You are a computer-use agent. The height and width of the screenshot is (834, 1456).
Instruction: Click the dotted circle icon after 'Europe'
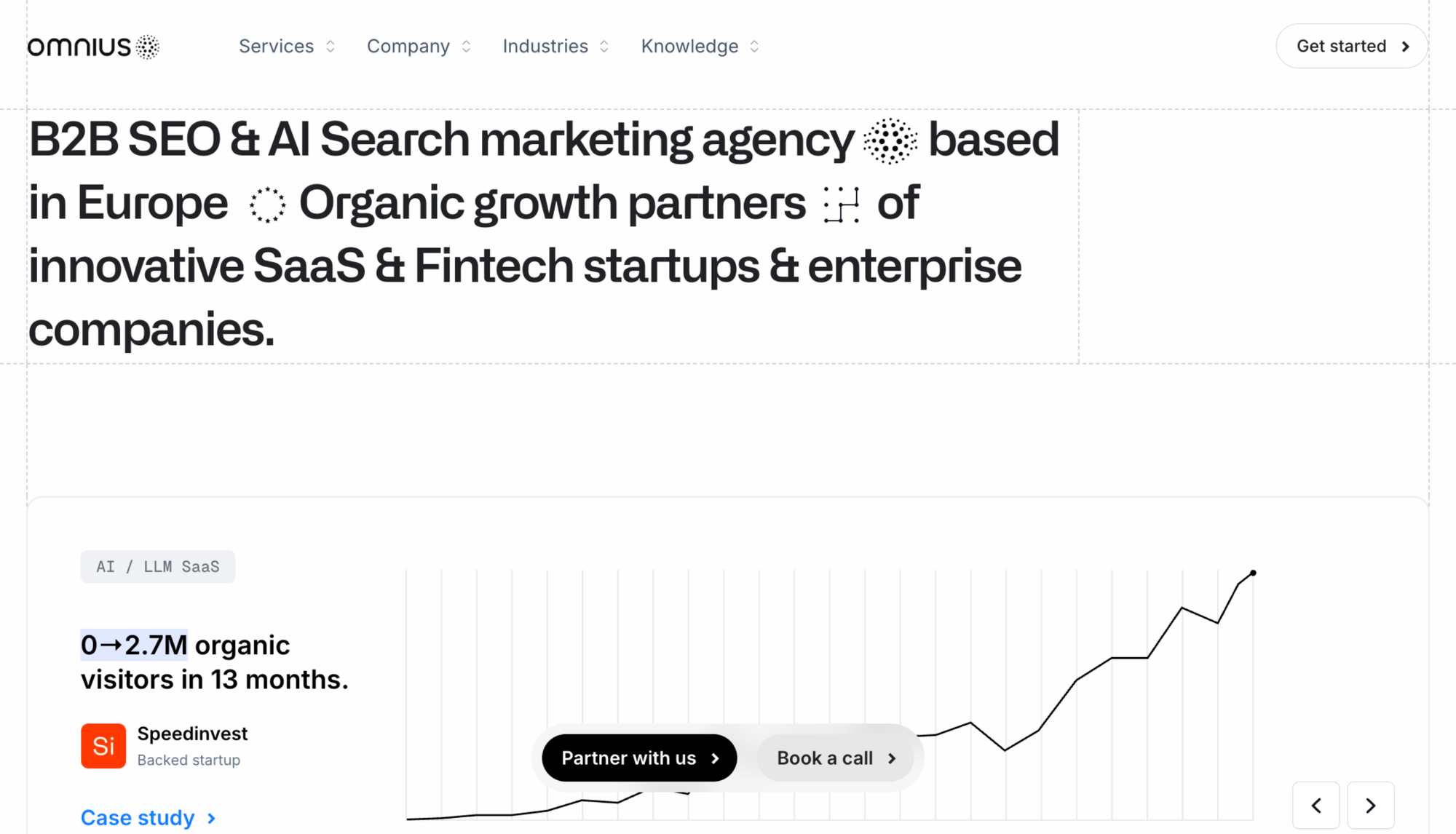pos(267,204)
